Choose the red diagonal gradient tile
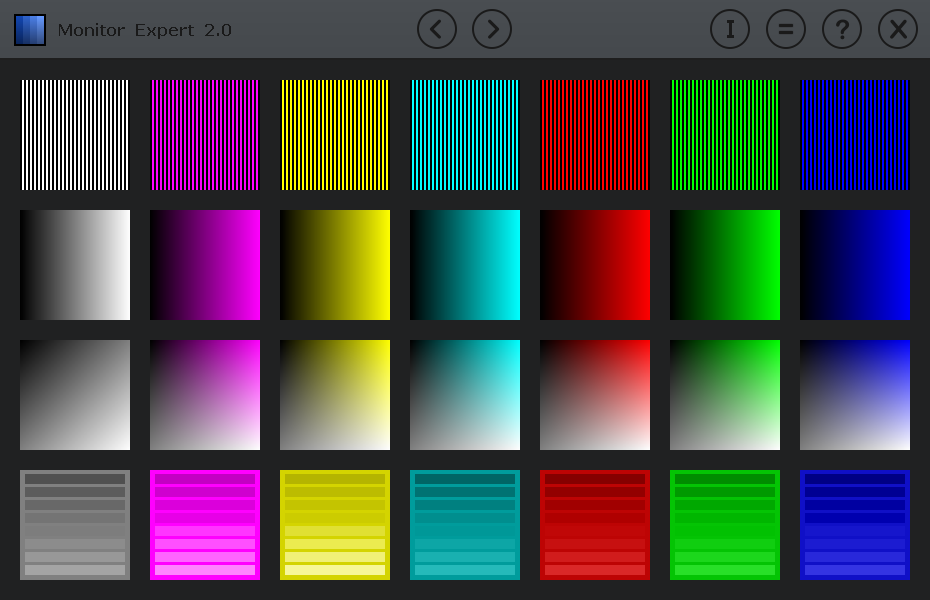This screenshot has height=600, width=930. point(595,395)
